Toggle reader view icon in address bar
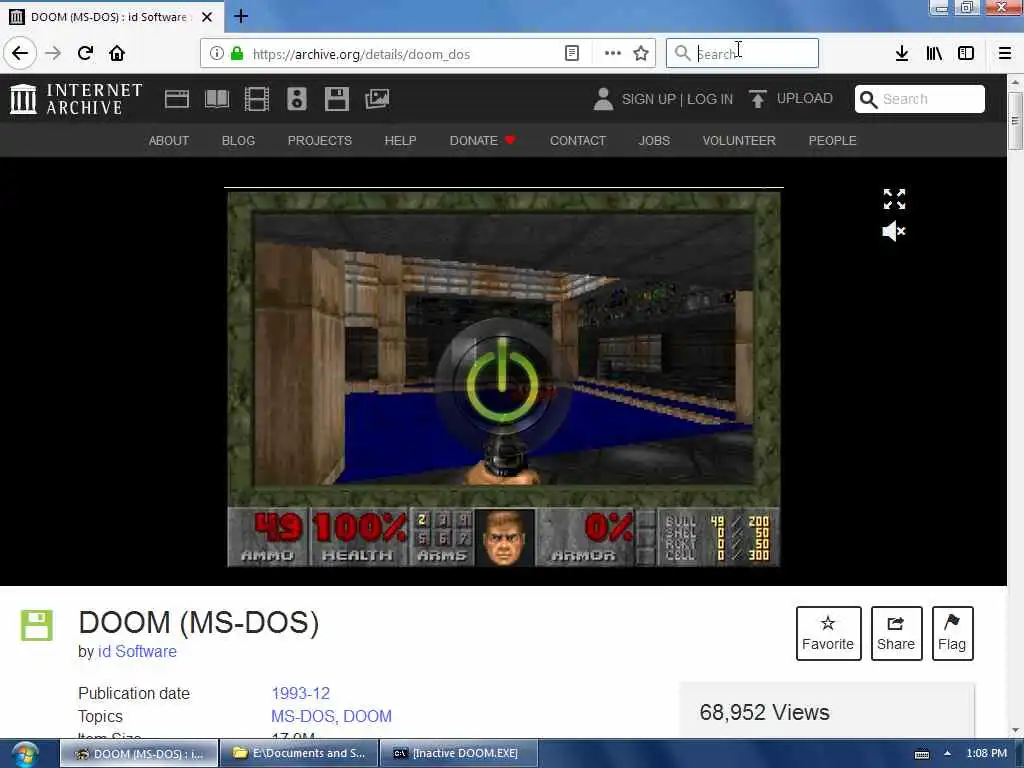 click(x=571, y=54)
